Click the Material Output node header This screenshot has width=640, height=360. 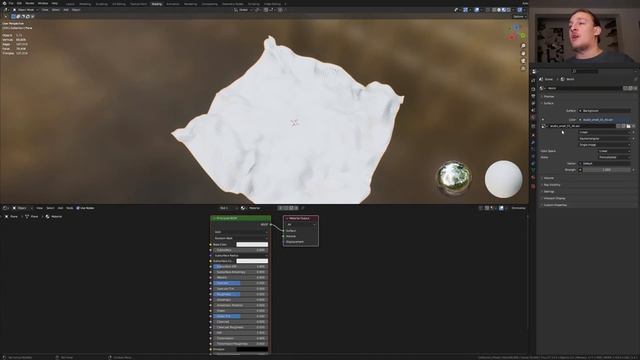point(301,218)
